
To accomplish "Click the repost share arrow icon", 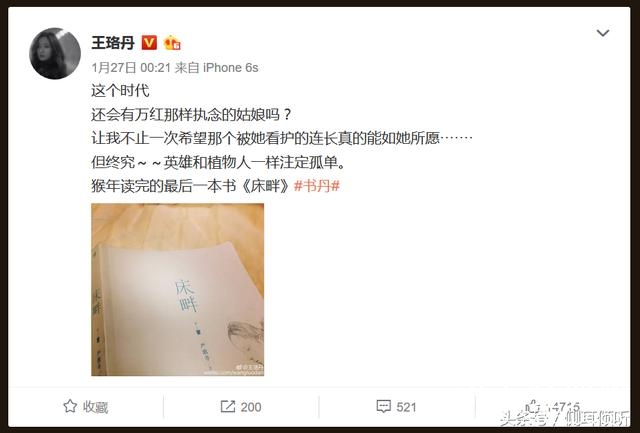I will click(227, 406).
